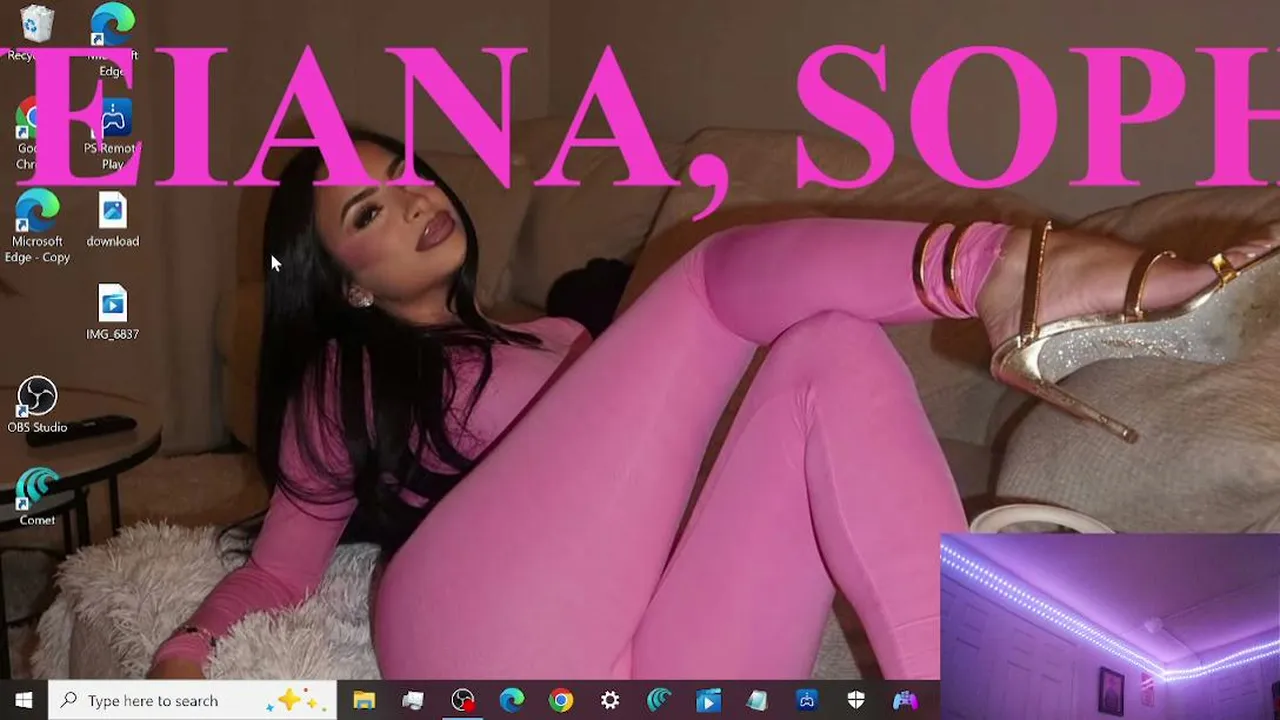Open File Explorer from the taskbar
This screenshot has height=720, width=1280.
(364, 701)
